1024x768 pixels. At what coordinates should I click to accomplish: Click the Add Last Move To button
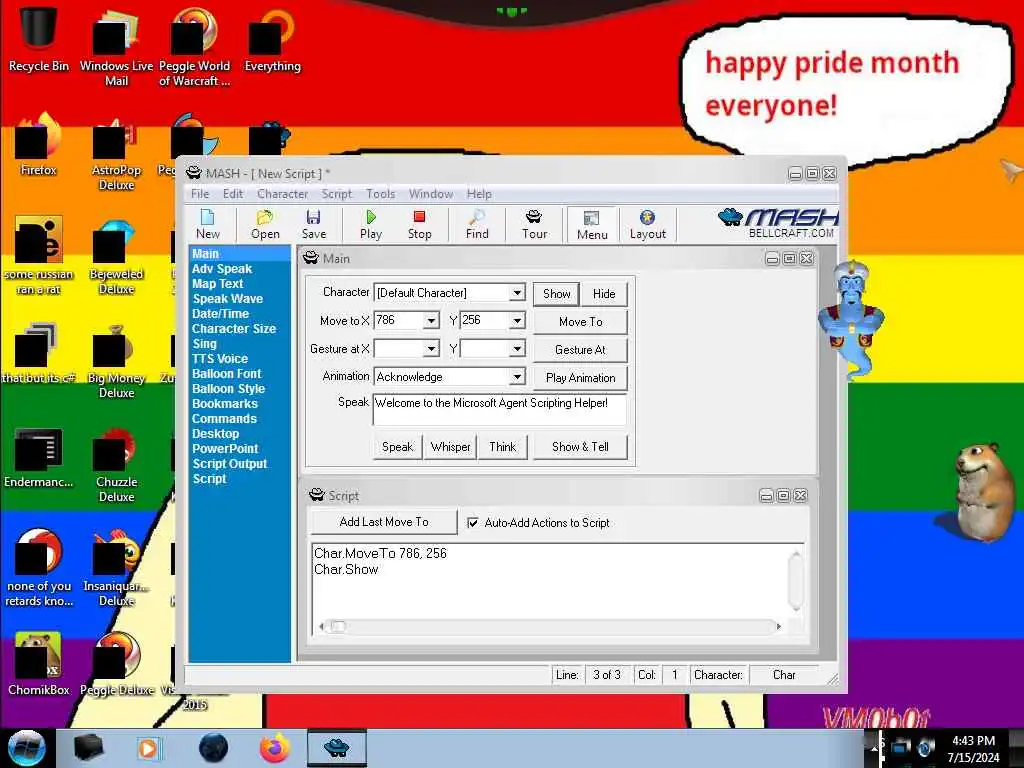pos(384,522)
